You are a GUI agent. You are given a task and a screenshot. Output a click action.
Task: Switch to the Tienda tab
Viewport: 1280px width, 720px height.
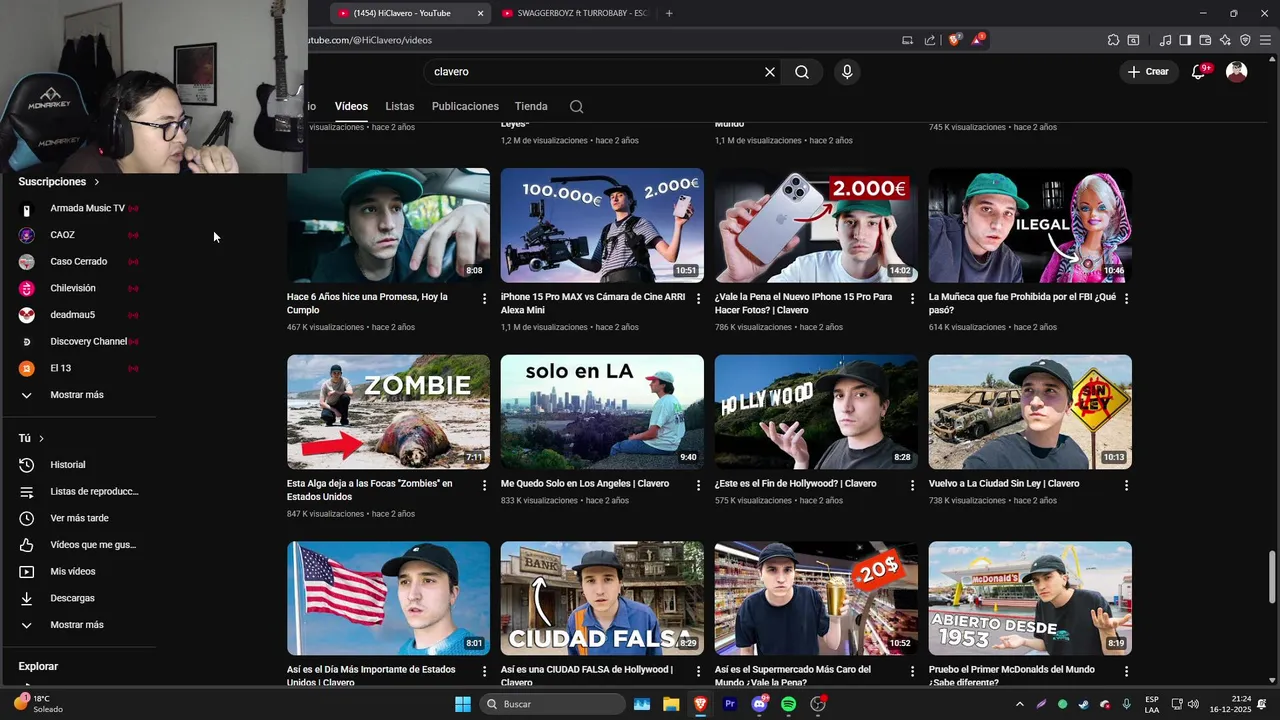point(531,106)
